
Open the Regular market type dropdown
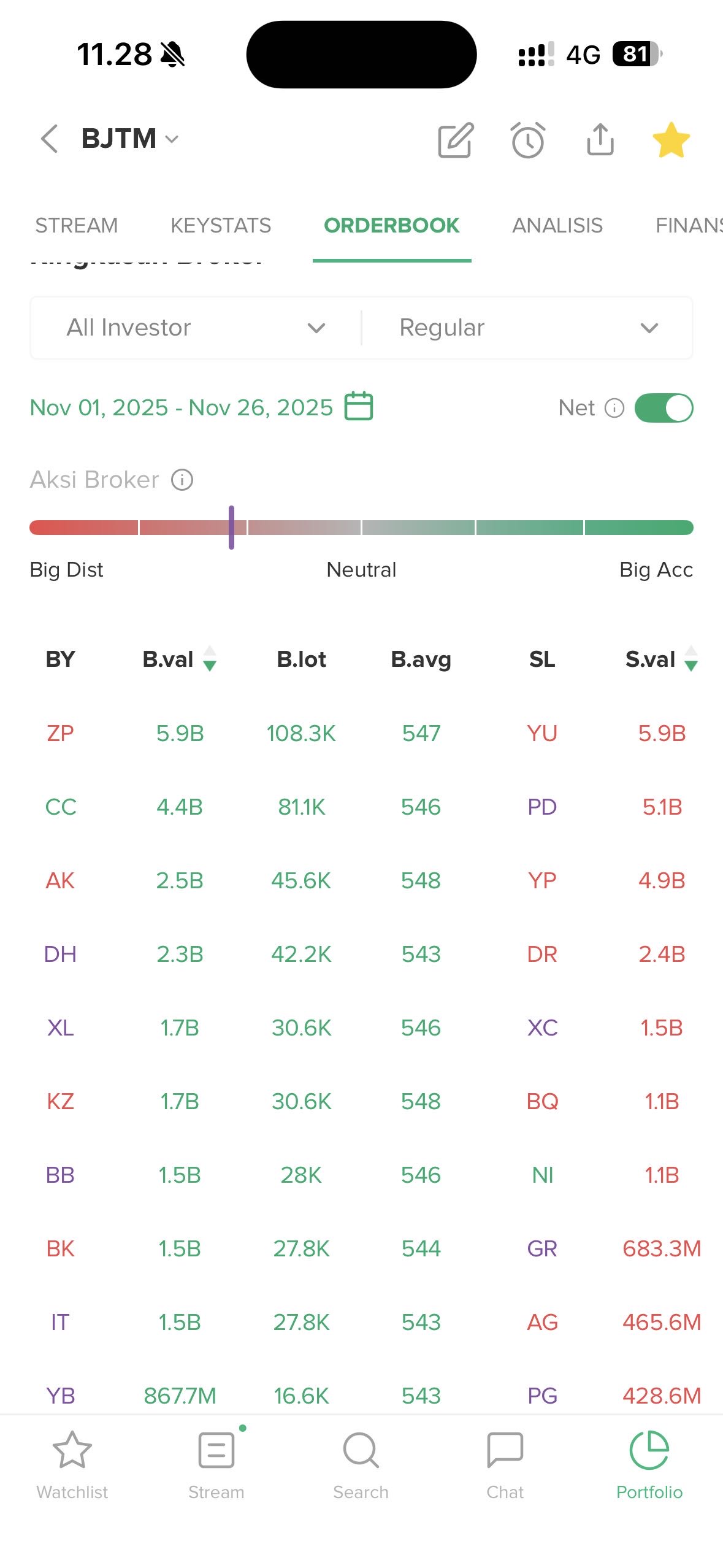point(528,328)
